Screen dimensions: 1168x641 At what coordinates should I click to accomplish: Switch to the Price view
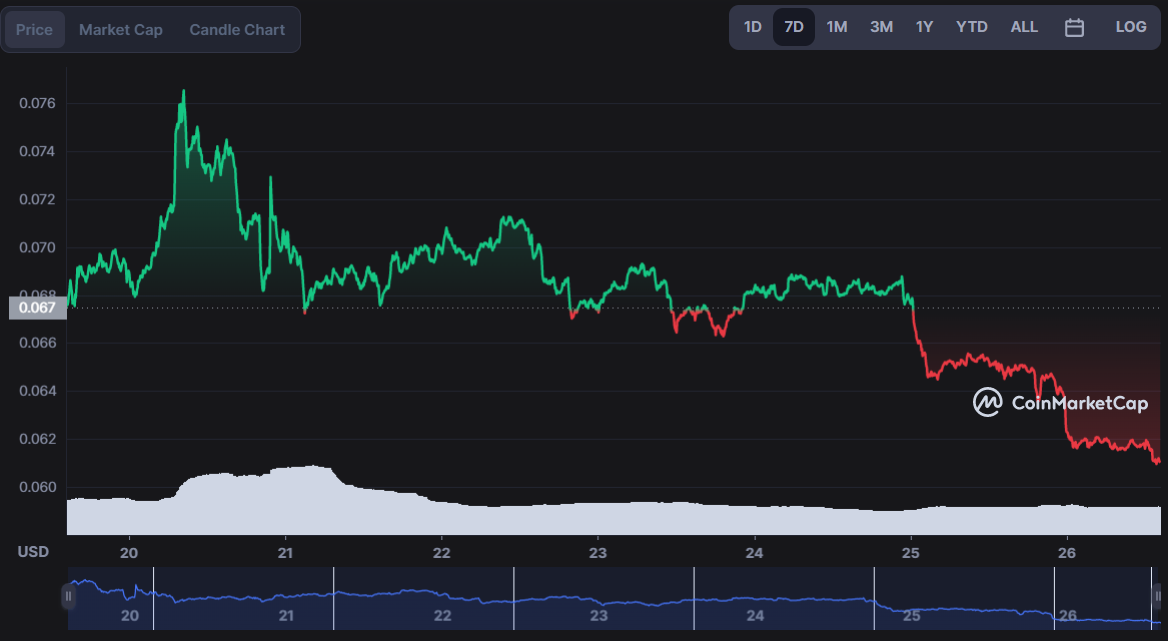point(34,30)
